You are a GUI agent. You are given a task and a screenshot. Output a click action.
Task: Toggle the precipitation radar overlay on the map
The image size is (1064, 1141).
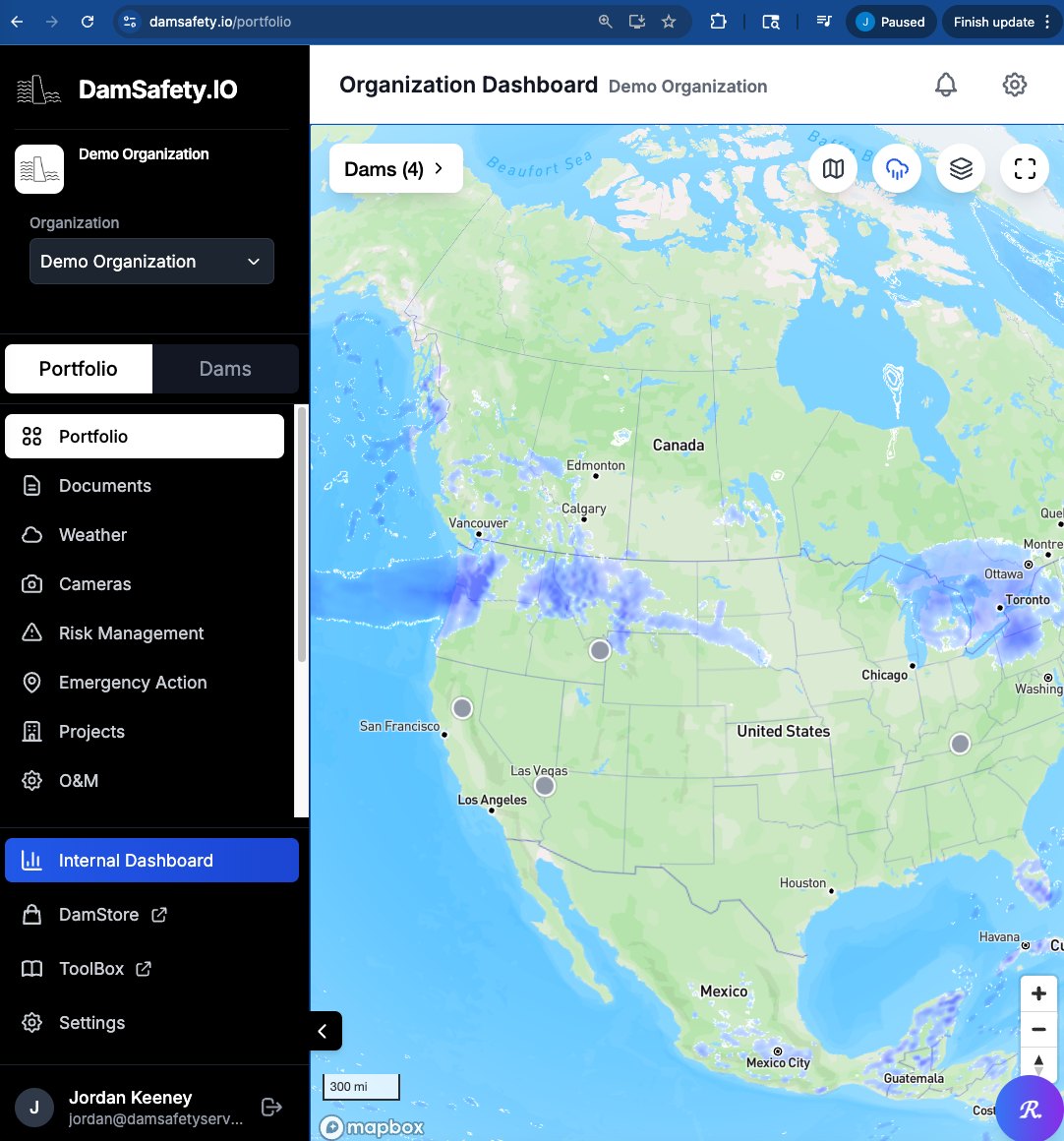(x=896, y=168)
